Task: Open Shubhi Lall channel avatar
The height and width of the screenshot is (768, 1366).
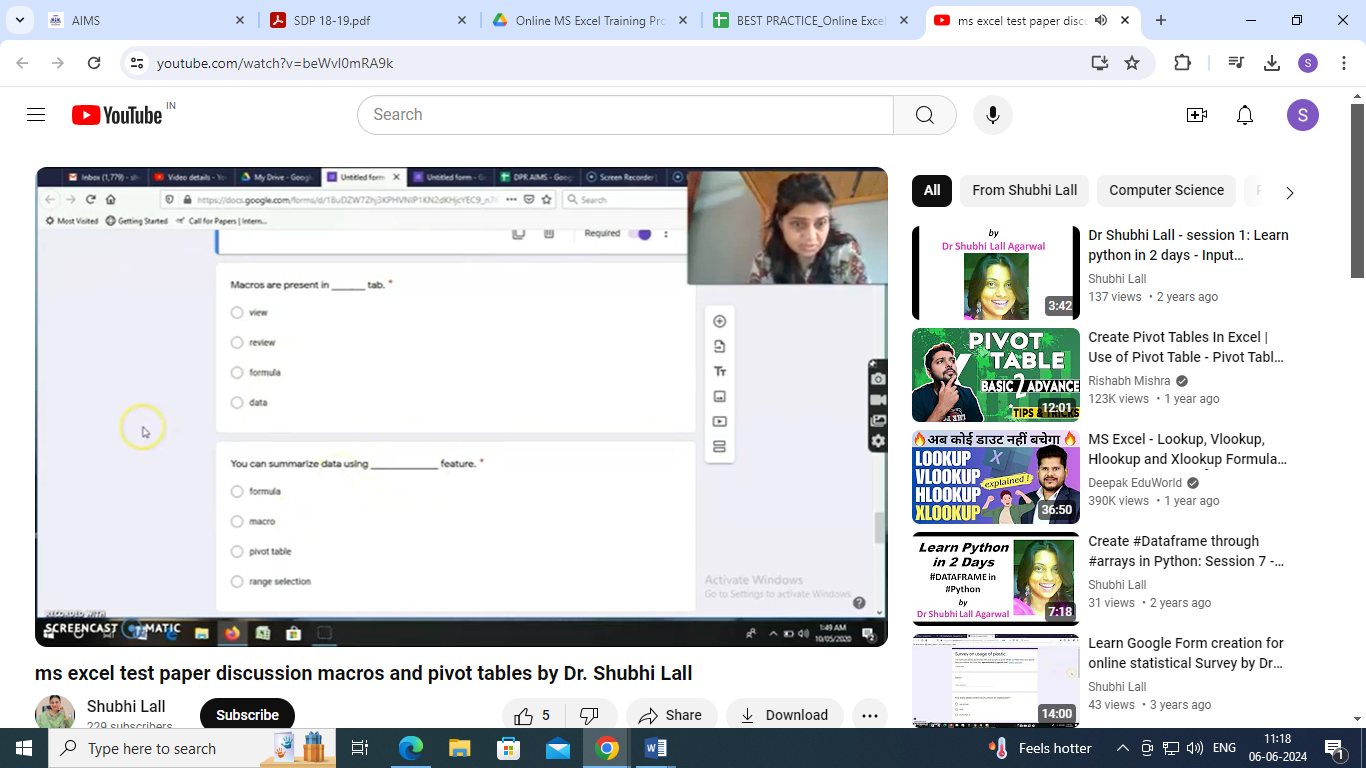Action: (x=55, y=713)
